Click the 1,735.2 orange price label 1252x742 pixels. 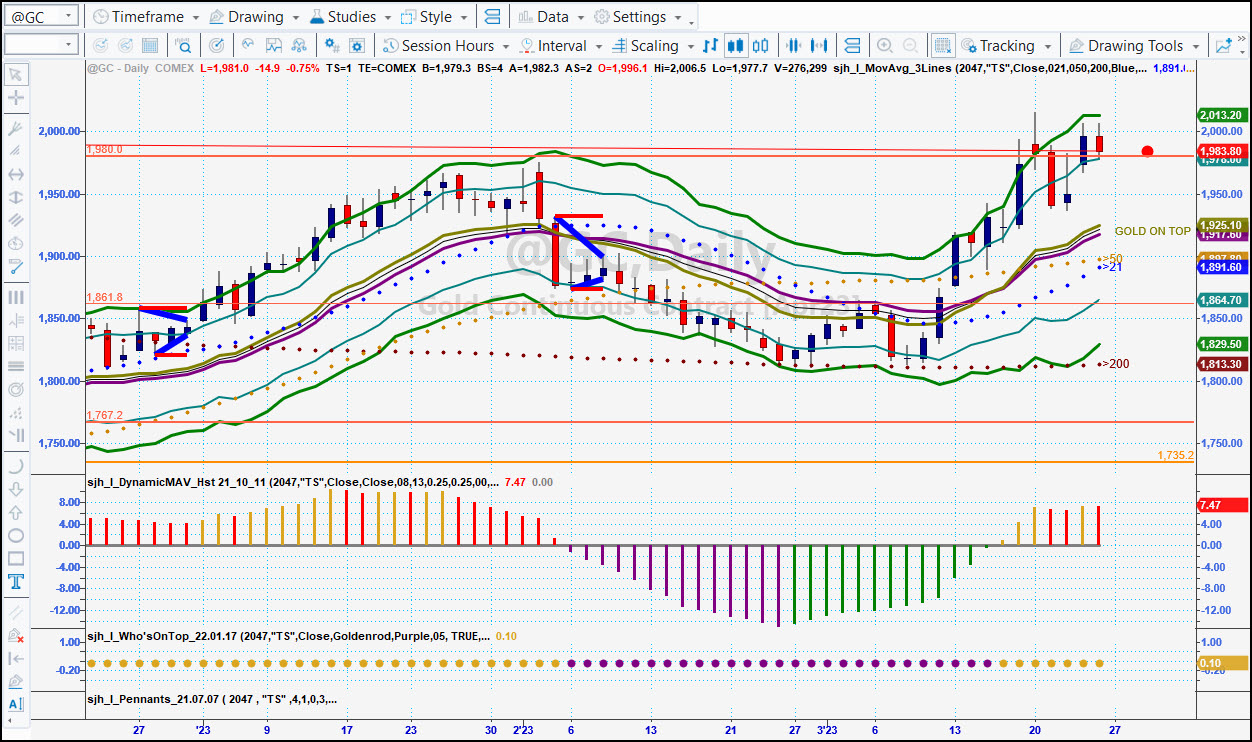(x=1175, y=455)
